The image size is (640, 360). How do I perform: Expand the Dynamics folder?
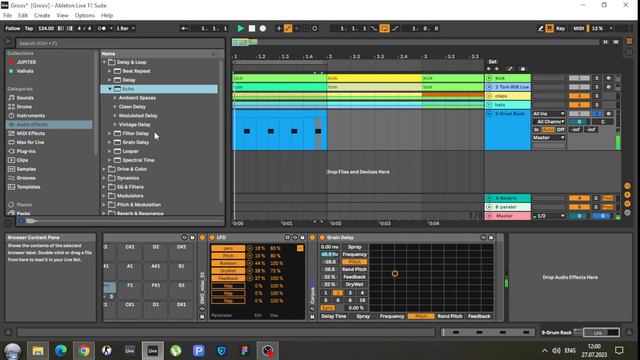point(104,178)
